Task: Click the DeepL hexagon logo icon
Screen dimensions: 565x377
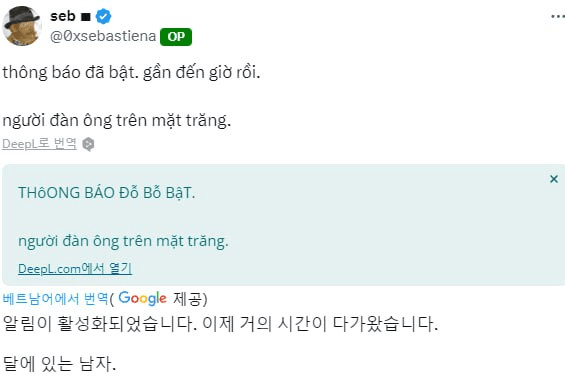Action: [88, 144]
